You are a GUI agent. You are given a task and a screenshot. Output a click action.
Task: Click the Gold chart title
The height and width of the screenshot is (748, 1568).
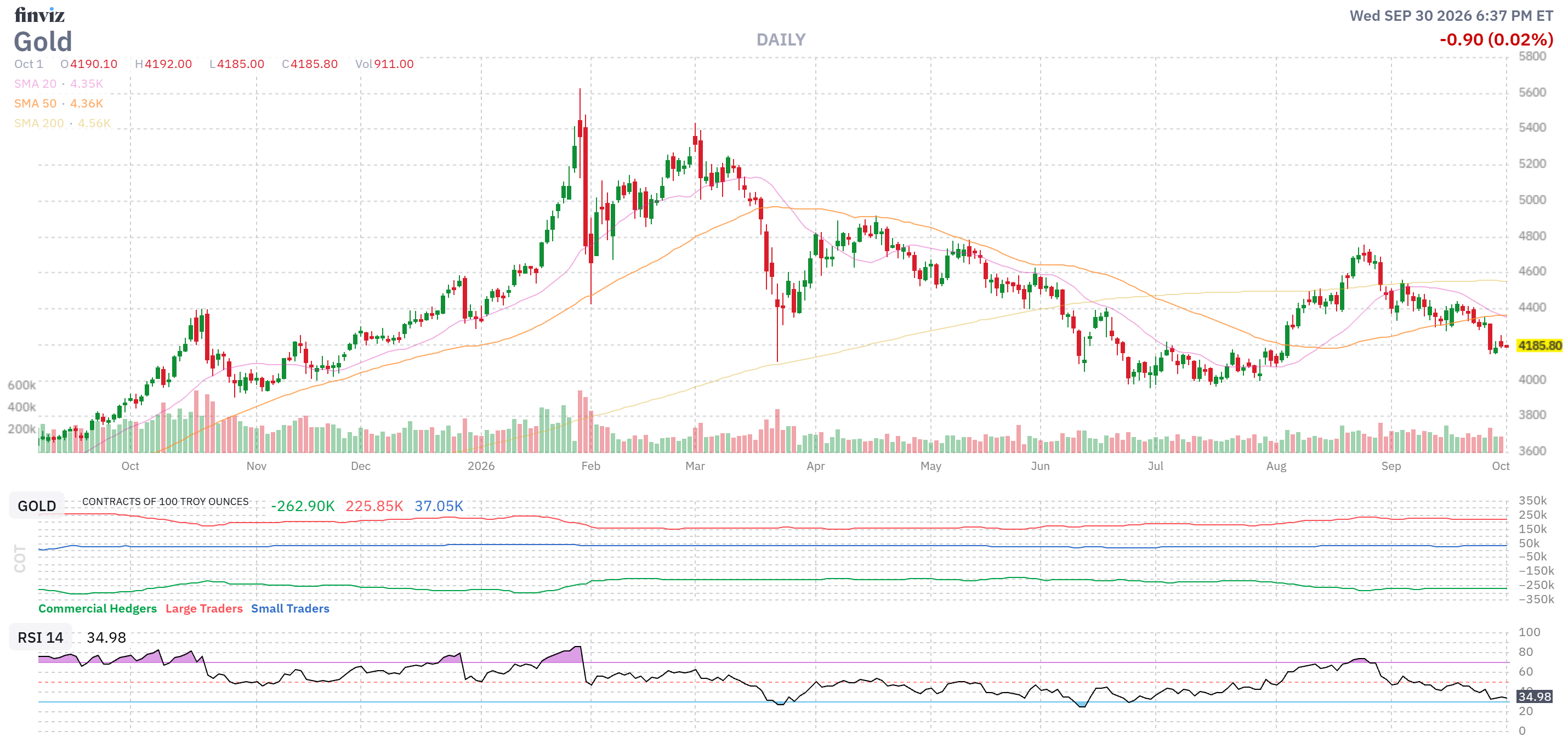pos(43,42)
